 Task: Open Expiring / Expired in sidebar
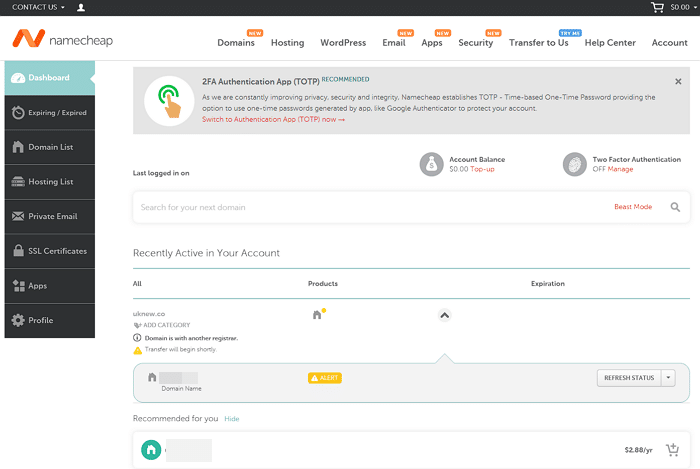[50, 112]
